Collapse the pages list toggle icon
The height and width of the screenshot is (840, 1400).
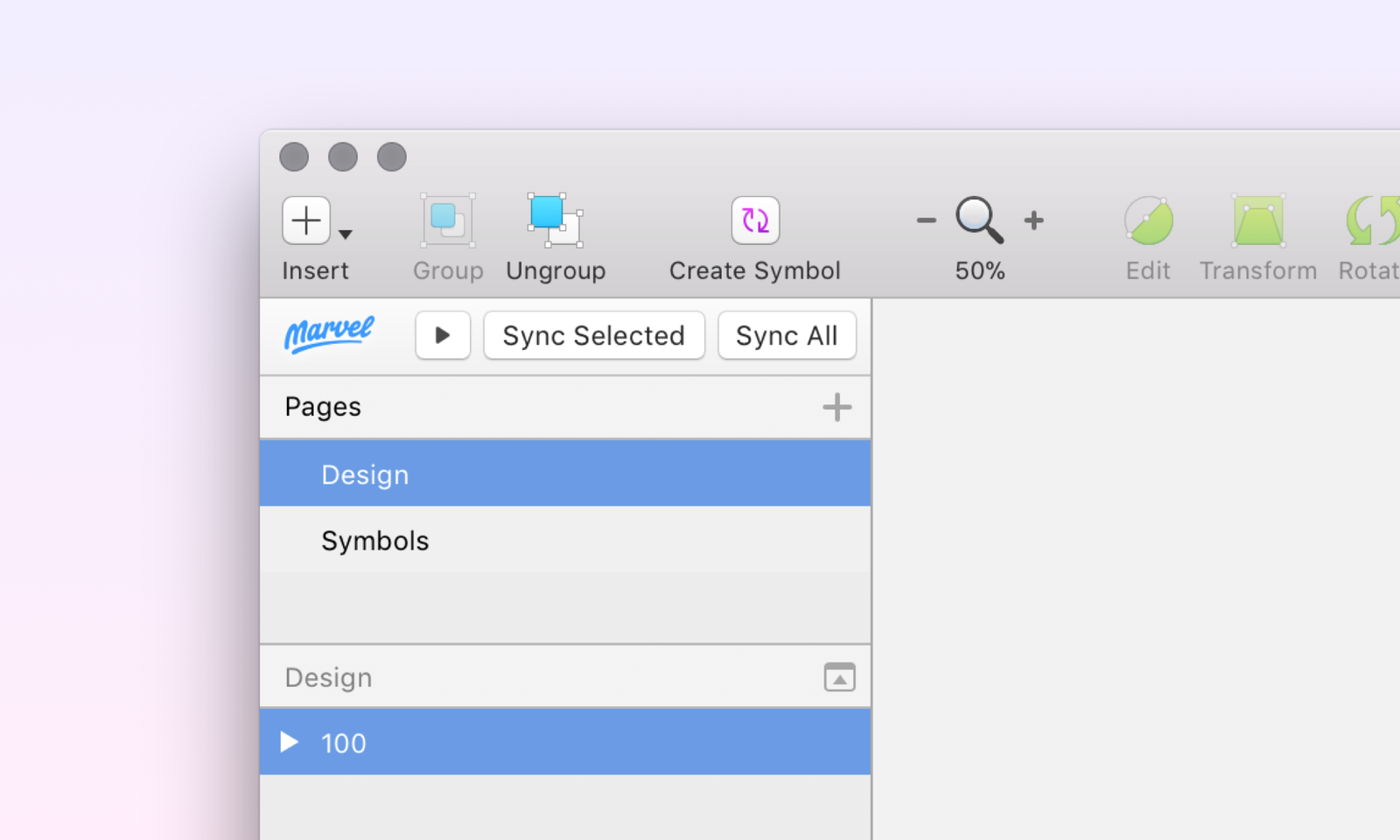pyautogui.click(x=839, y=677)
